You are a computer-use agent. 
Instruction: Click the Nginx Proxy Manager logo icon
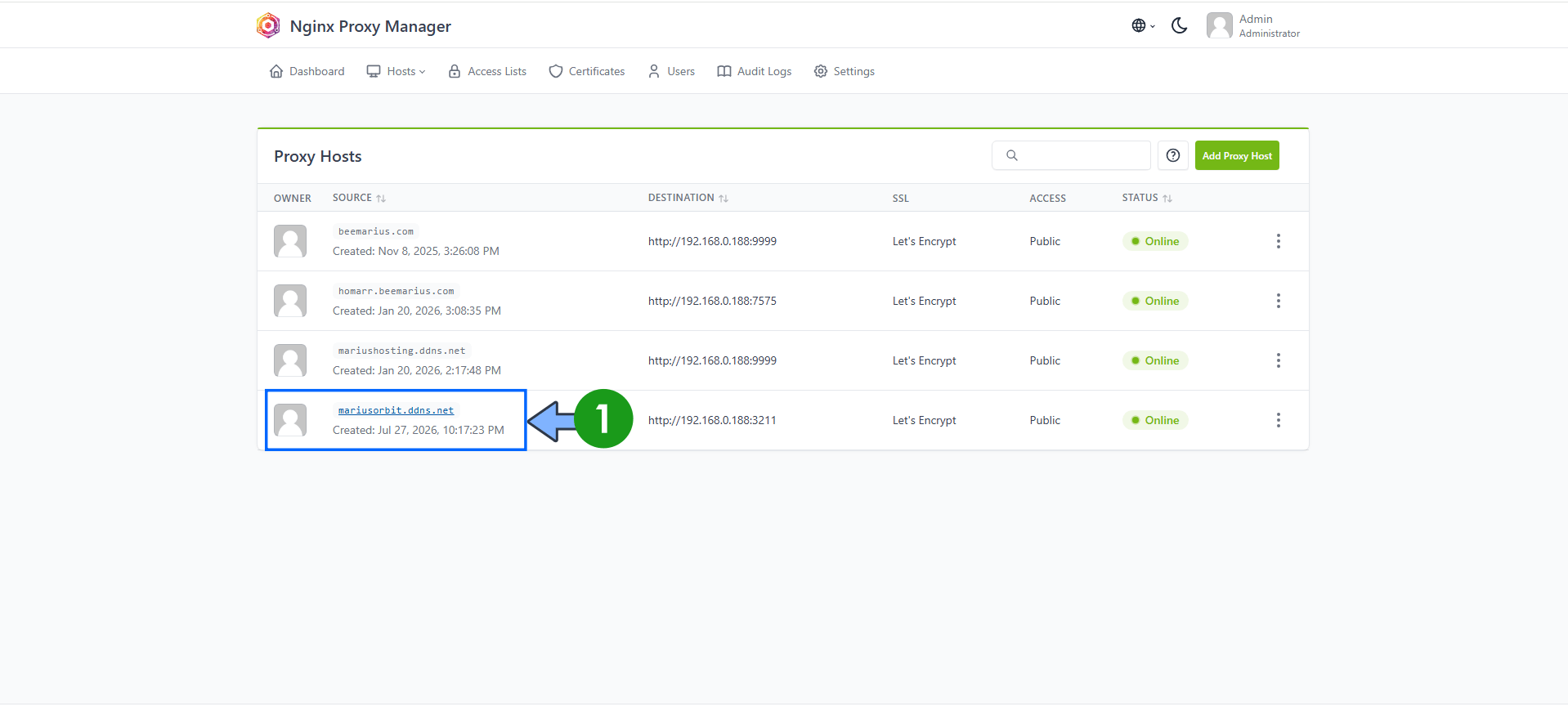click(268, 25)
